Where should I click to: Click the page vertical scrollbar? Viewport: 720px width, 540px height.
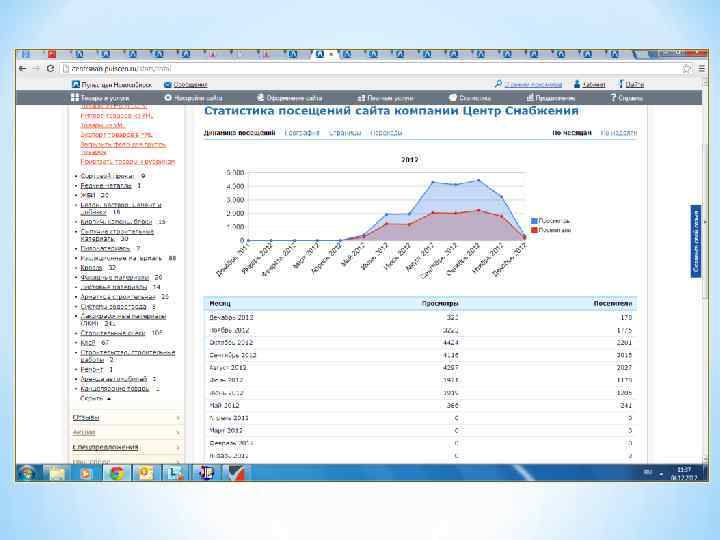point(705,220)
